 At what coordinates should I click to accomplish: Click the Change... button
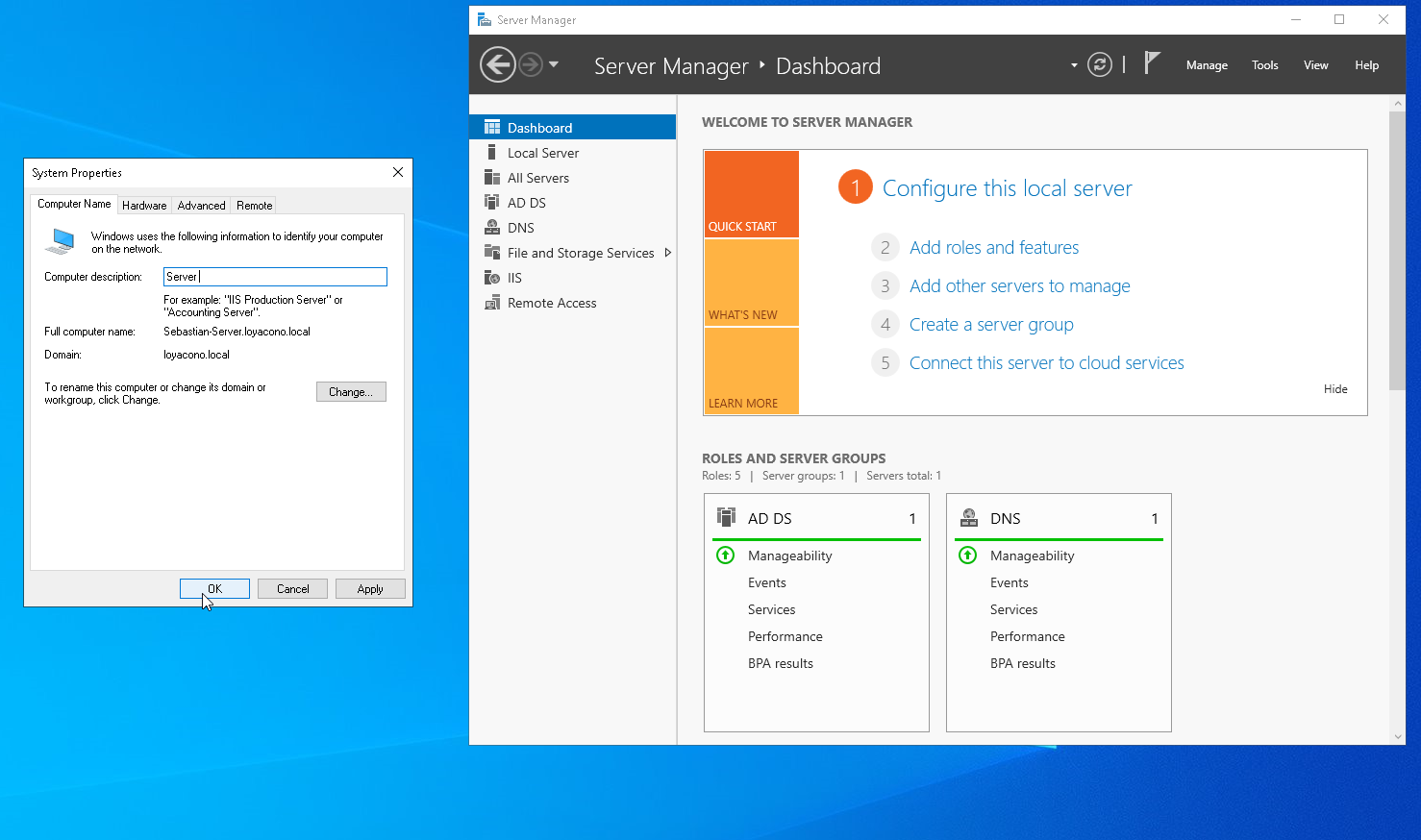tap(351, 392)
